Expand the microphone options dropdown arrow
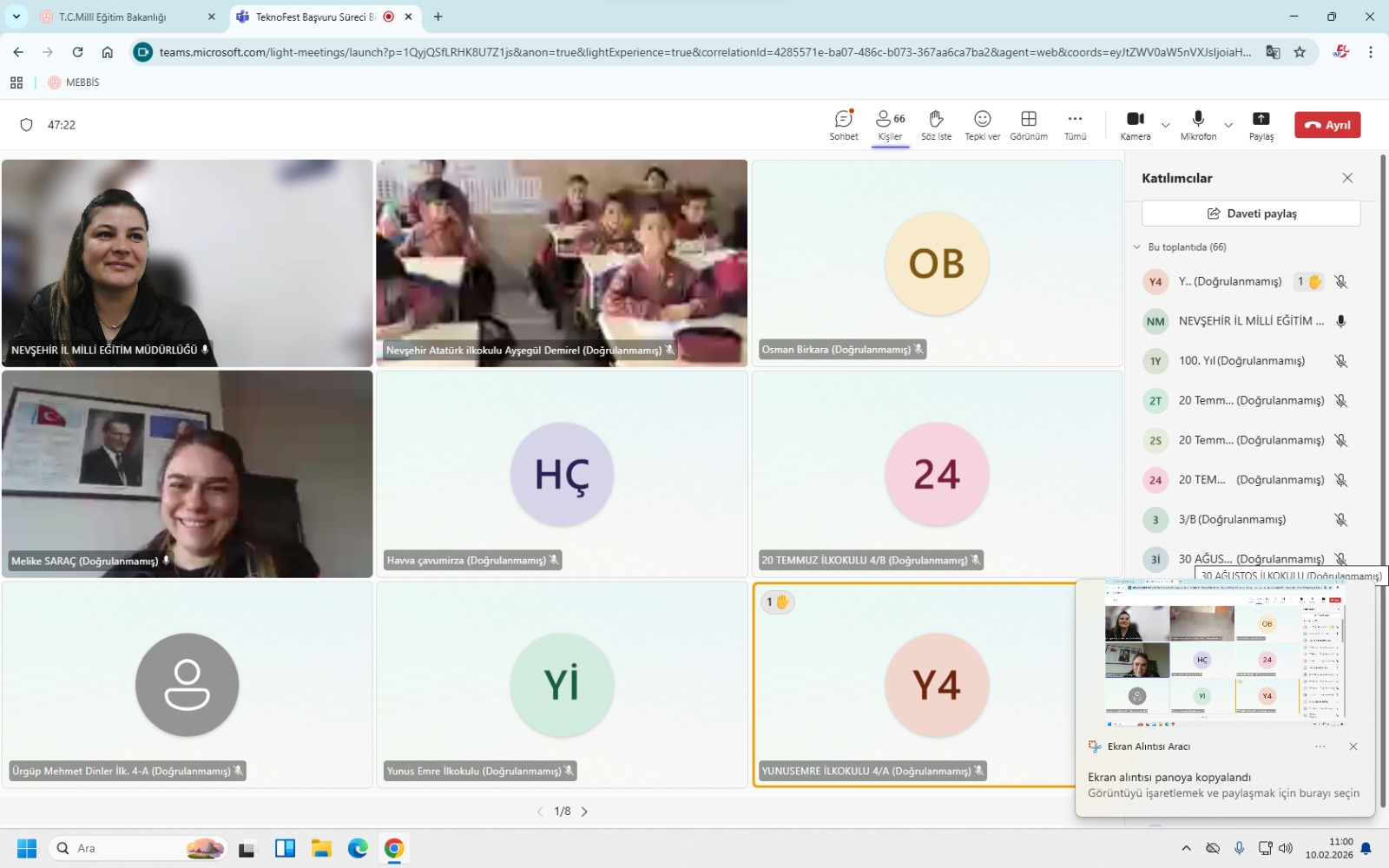 (1228, 125)
